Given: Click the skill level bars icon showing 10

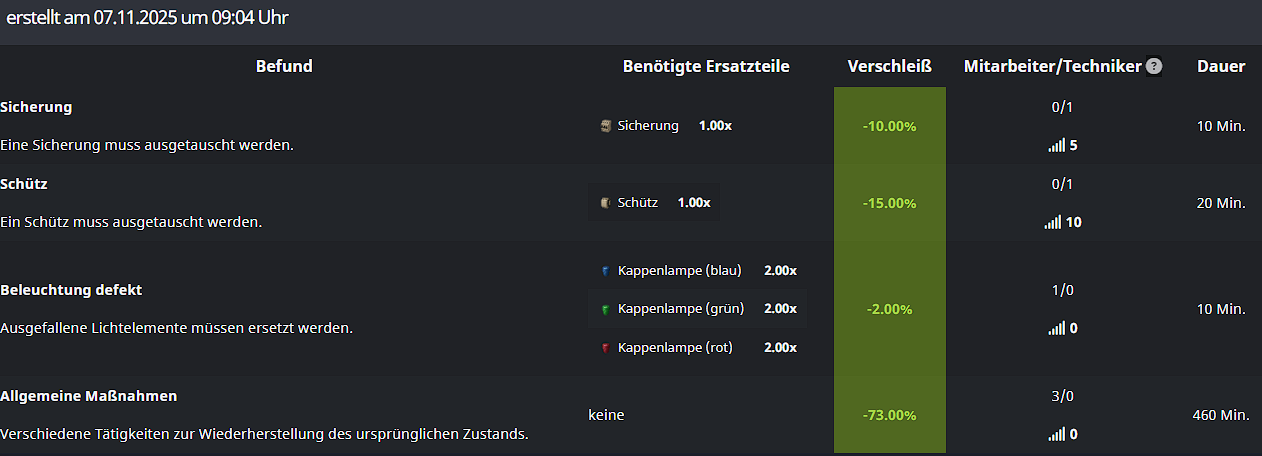Looking at the screenshot, I should pos(1052,223).
